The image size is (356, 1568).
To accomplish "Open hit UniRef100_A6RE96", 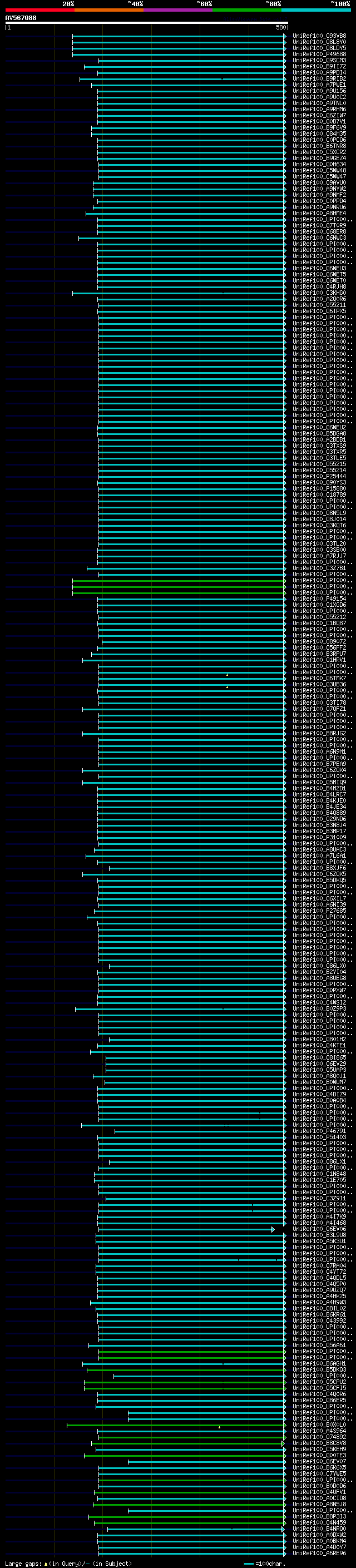I will 319,1554.
